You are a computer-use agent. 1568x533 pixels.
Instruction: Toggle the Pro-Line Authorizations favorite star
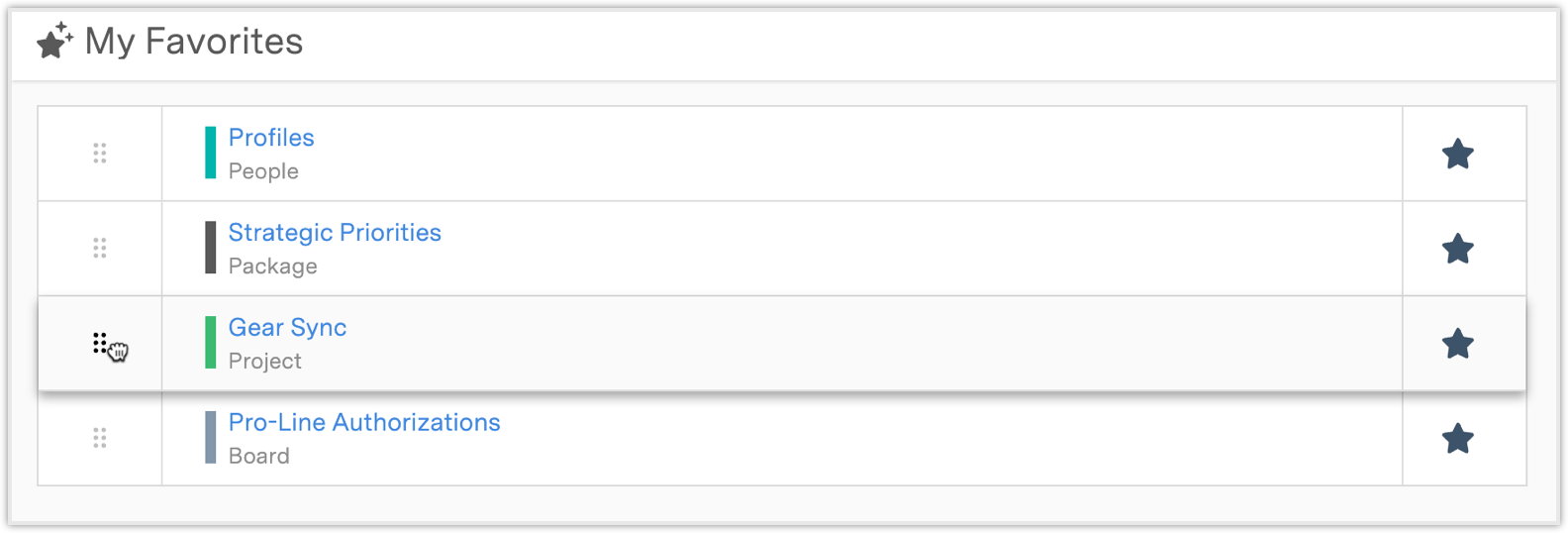point(1457,438)
